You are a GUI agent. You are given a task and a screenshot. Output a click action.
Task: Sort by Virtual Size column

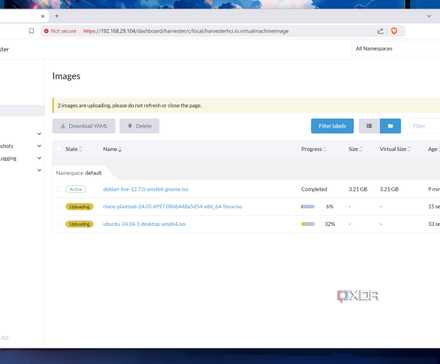[395, 149]
